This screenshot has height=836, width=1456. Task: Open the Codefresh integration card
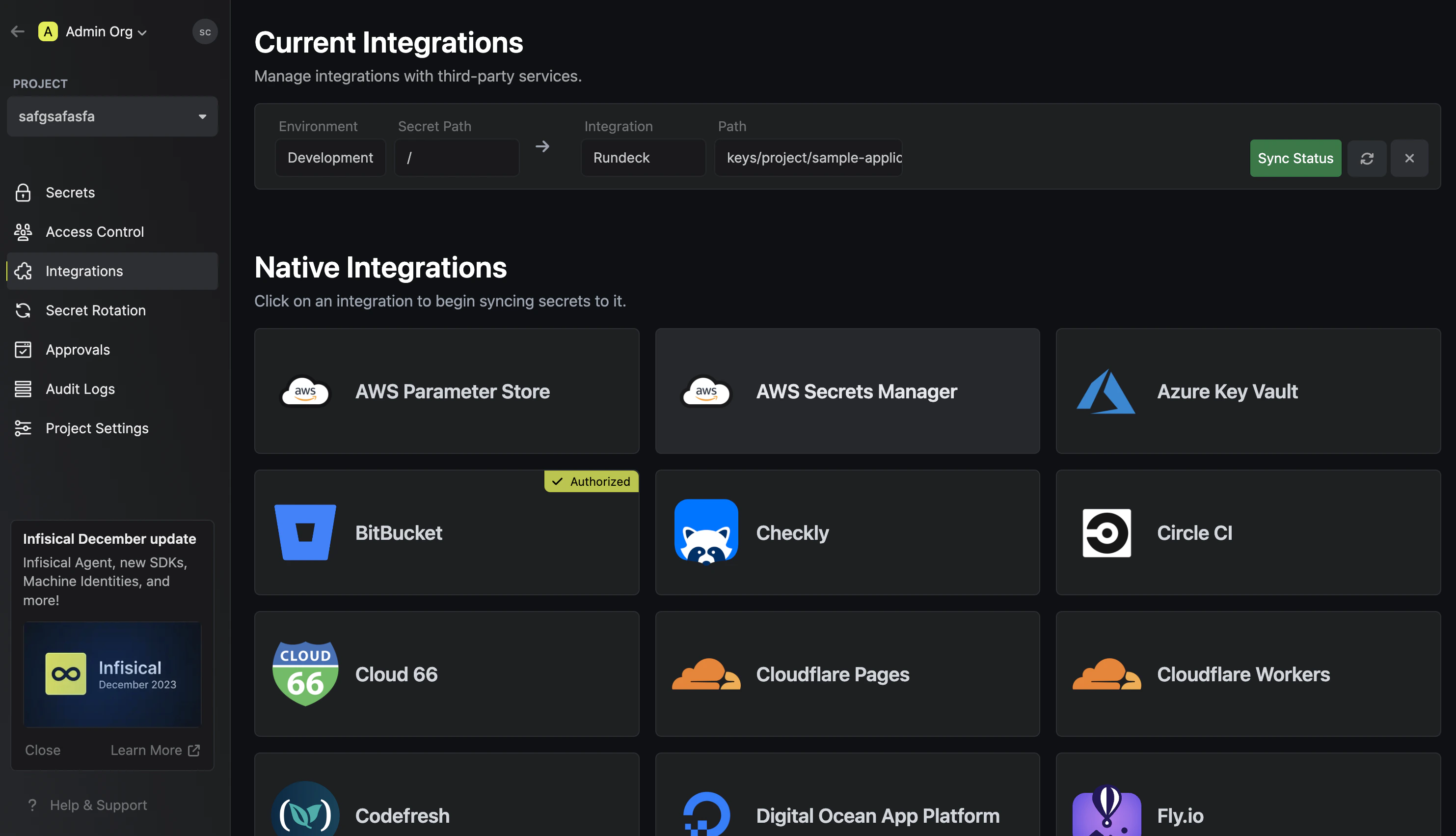coord(446,795)
